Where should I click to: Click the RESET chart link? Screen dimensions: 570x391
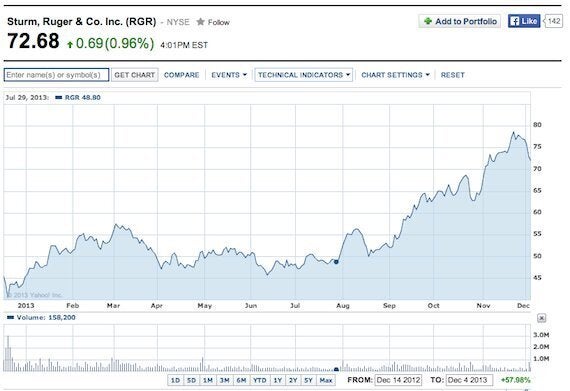click(x=453, y=75)
